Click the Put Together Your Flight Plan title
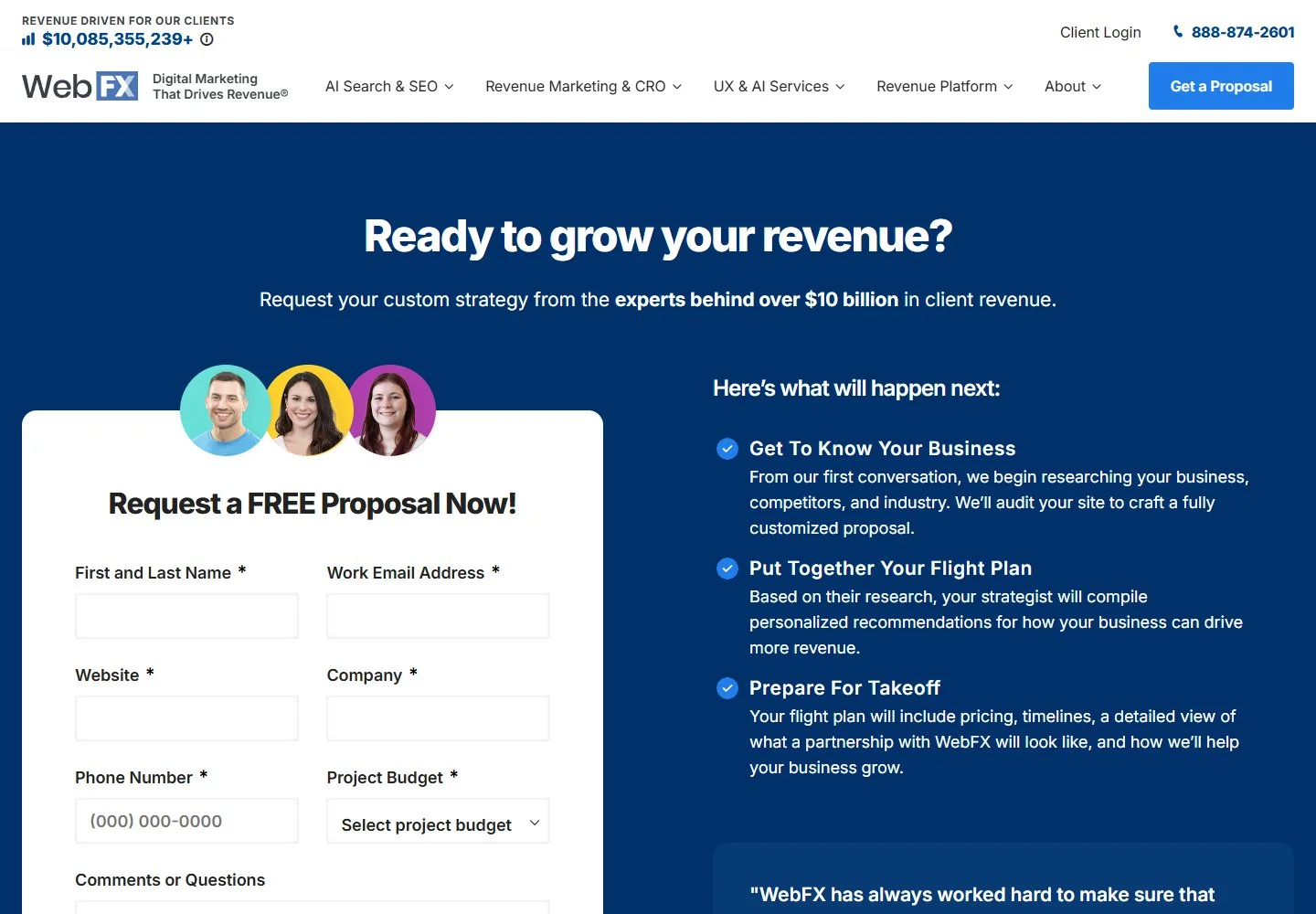Viewport: 1316px width, 914px height. coord(891,569)
